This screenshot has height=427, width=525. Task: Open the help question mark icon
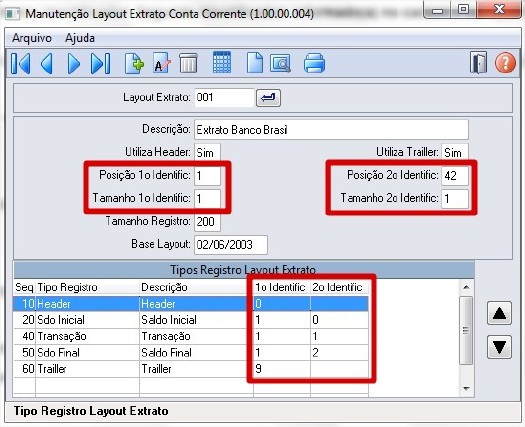(x=505, y=63)
